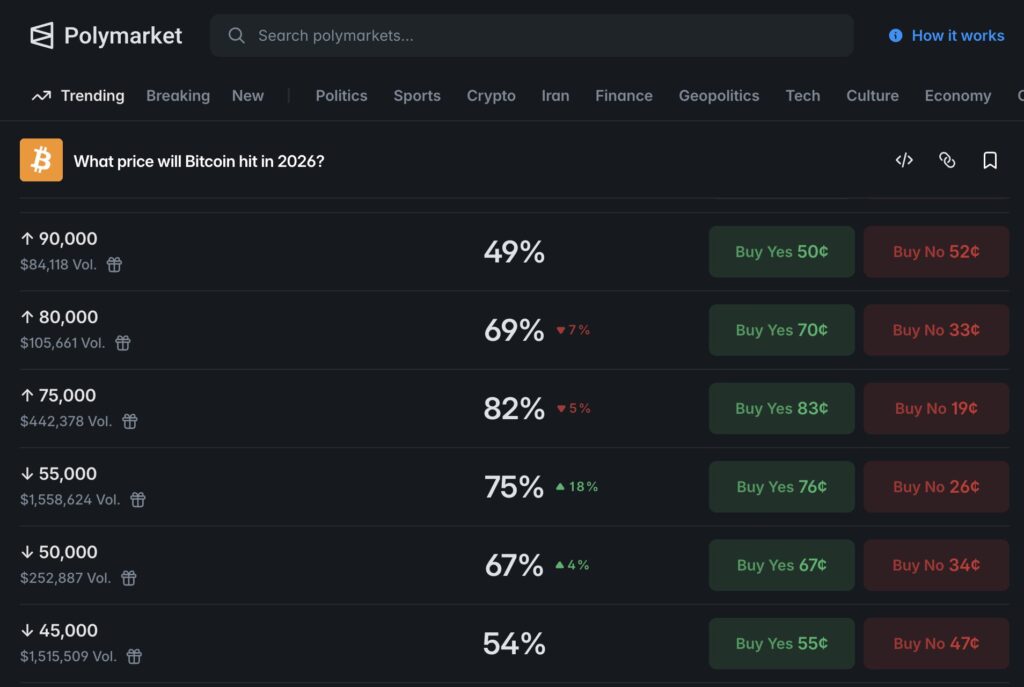
Task: Click Buy Yes 50¢ for the 90,000 outcome
Action: [x=781, y=252]
